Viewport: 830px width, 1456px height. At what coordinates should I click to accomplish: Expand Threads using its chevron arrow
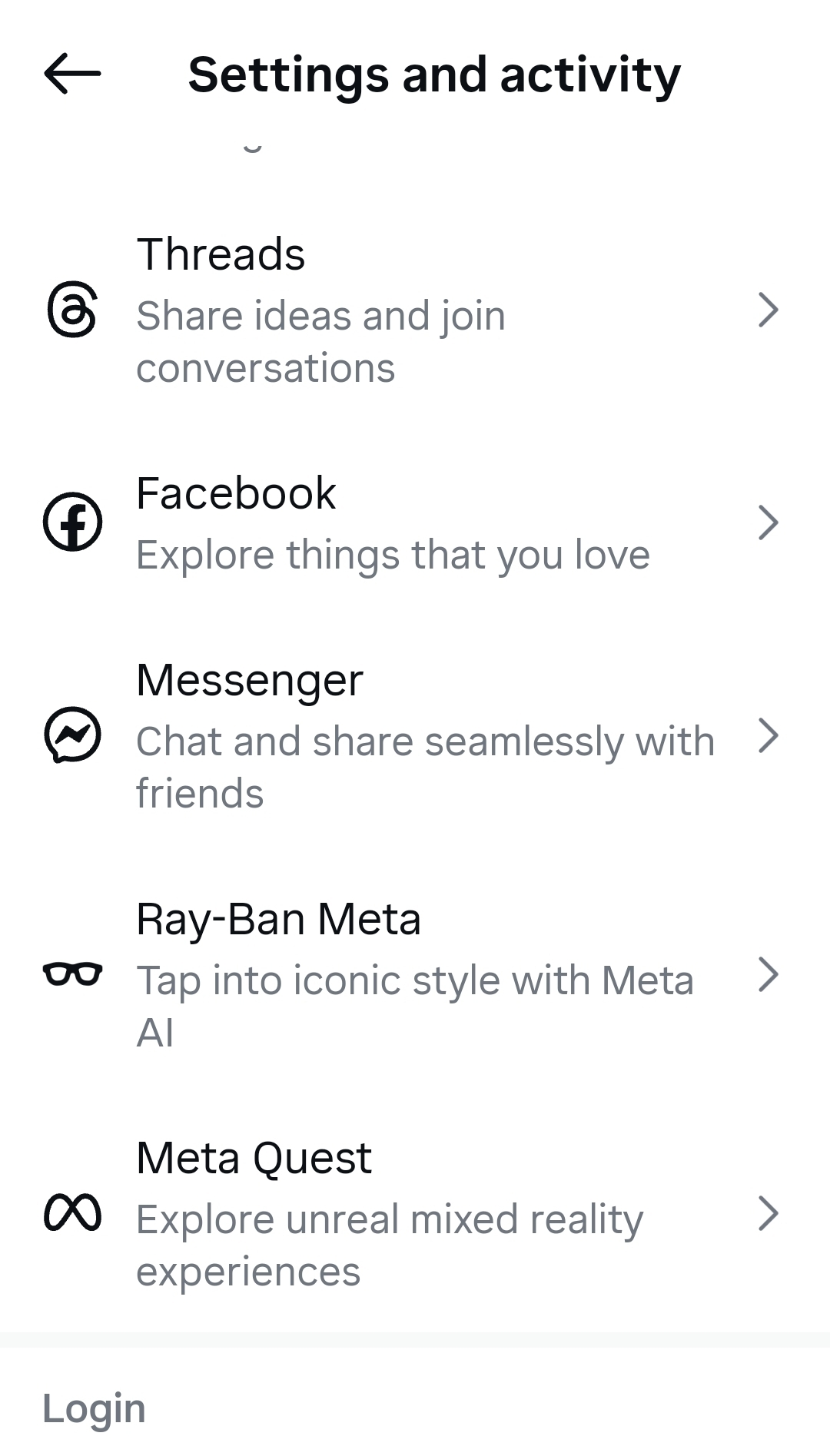[768, 310]
